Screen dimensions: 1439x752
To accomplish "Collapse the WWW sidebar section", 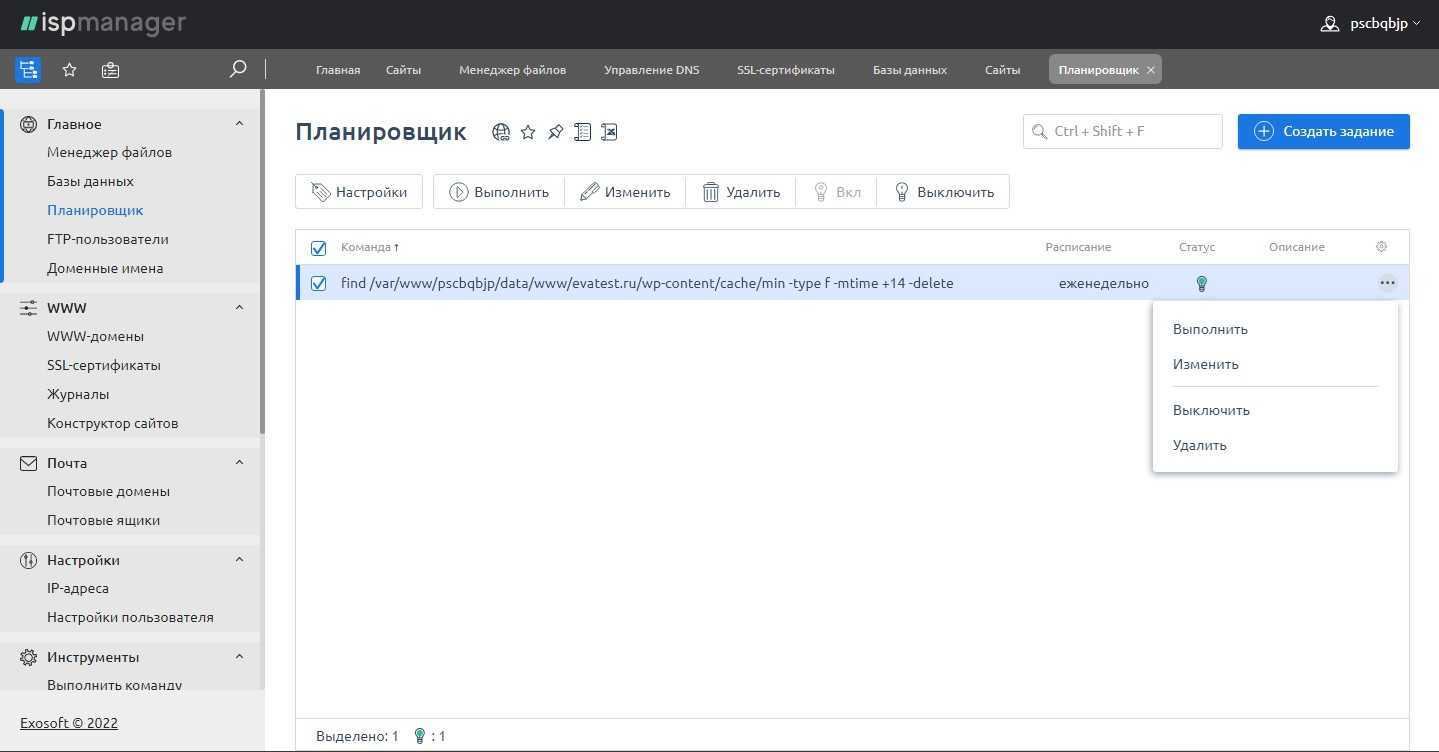I will pyautogui.click(x=239, y=308).
